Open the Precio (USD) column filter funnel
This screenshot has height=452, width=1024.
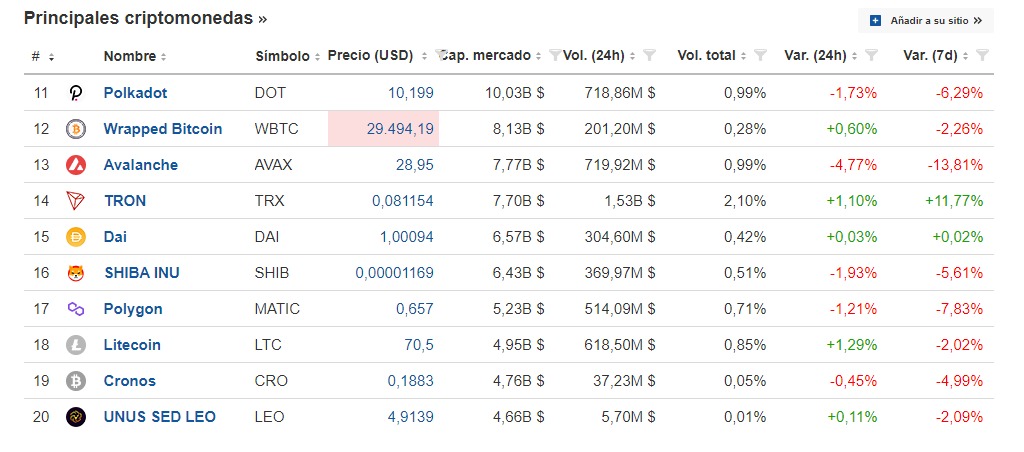point(441,55)
